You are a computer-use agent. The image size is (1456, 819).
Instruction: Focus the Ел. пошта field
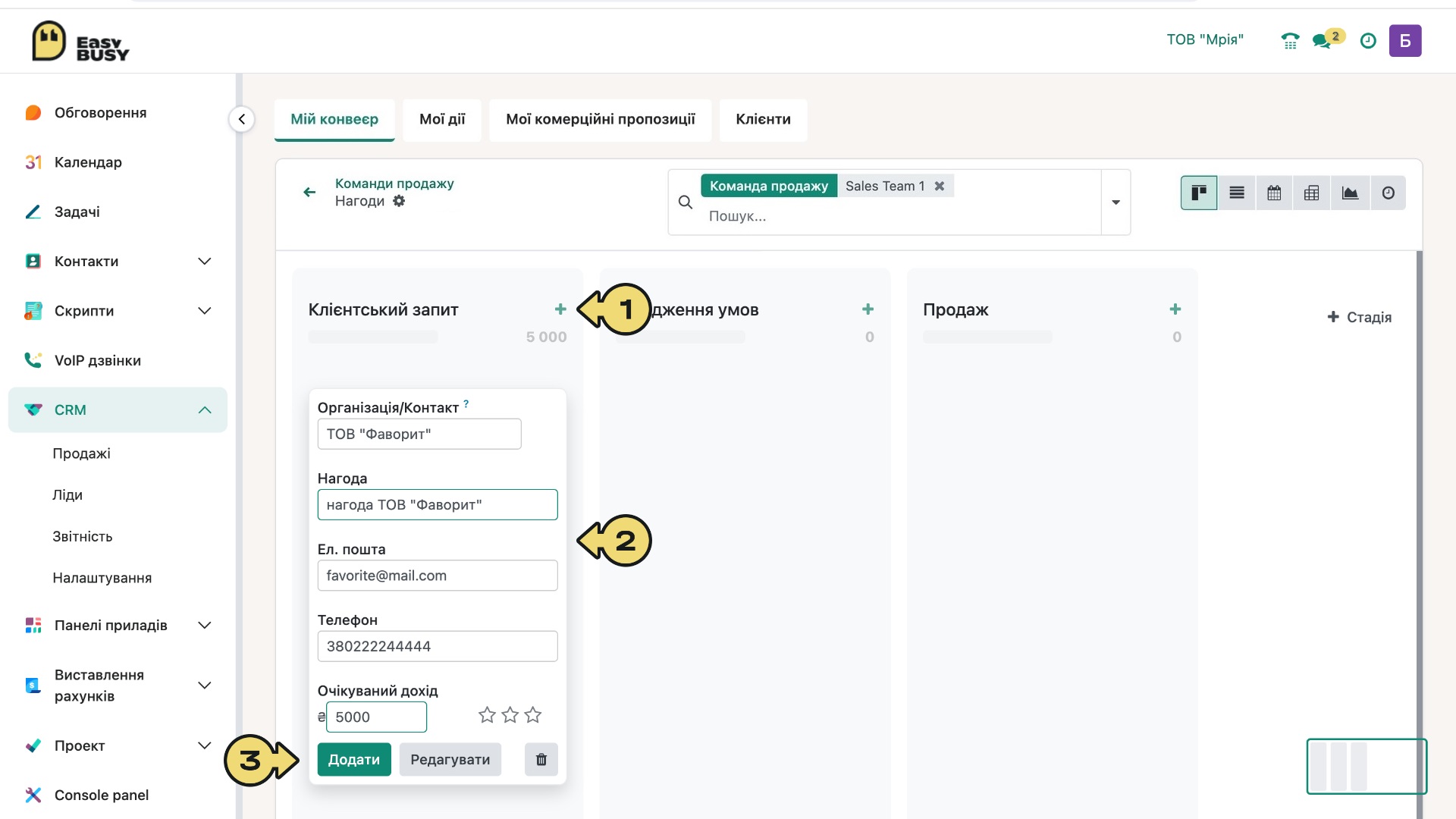pyautogui.click(x=438, y=576)
